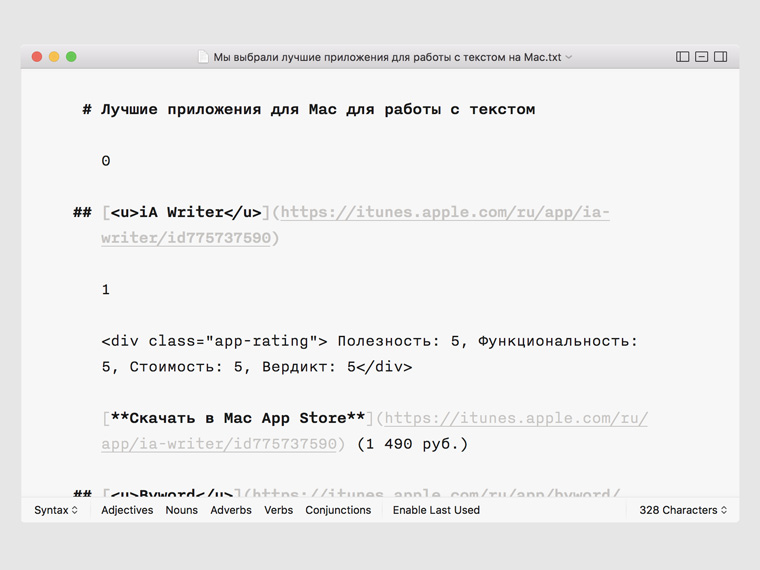Click the line containing 1
The height and width of the screenshot is (570, 760).
point(106,289)
